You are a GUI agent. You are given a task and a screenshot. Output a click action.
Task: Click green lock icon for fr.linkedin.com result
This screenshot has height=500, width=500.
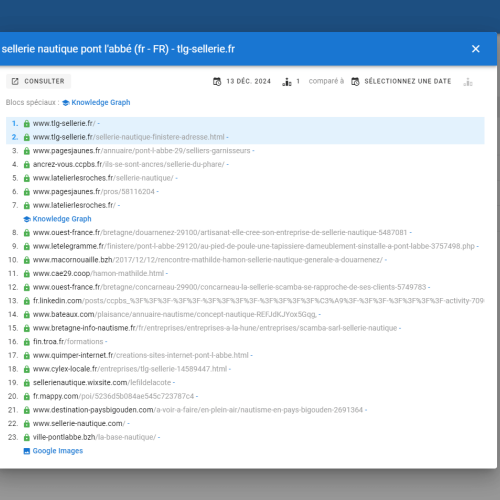(x=27, y=301)
